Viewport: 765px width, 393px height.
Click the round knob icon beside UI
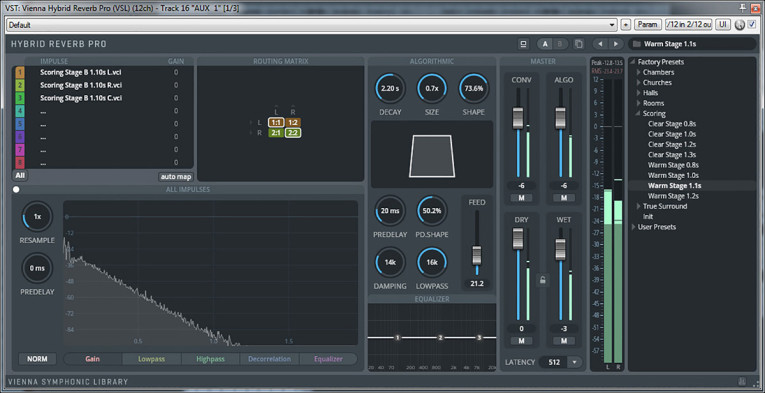[x=740, y=25]
